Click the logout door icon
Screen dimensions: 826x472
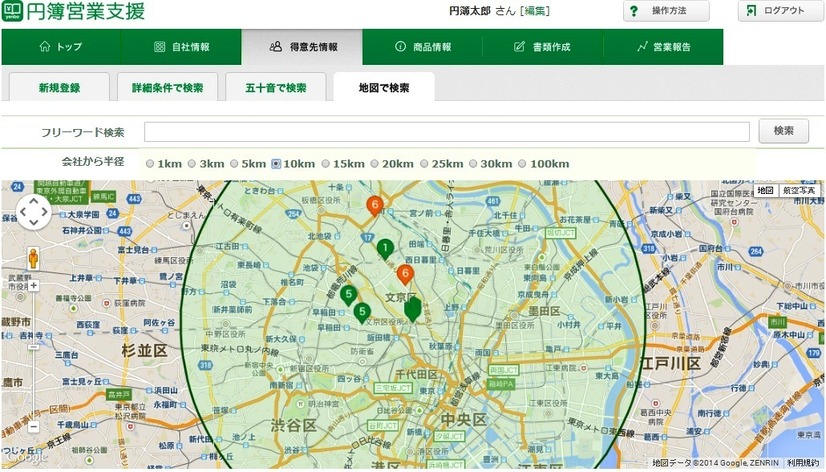[751, 11]
